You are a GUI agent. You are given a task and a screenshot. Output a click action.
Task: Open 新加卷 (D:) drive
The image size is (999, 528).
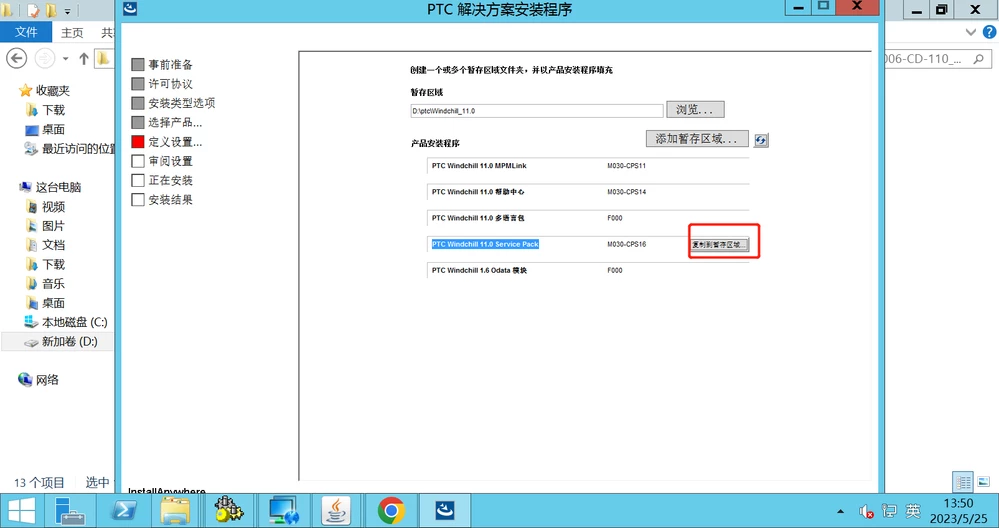point(61,341)
